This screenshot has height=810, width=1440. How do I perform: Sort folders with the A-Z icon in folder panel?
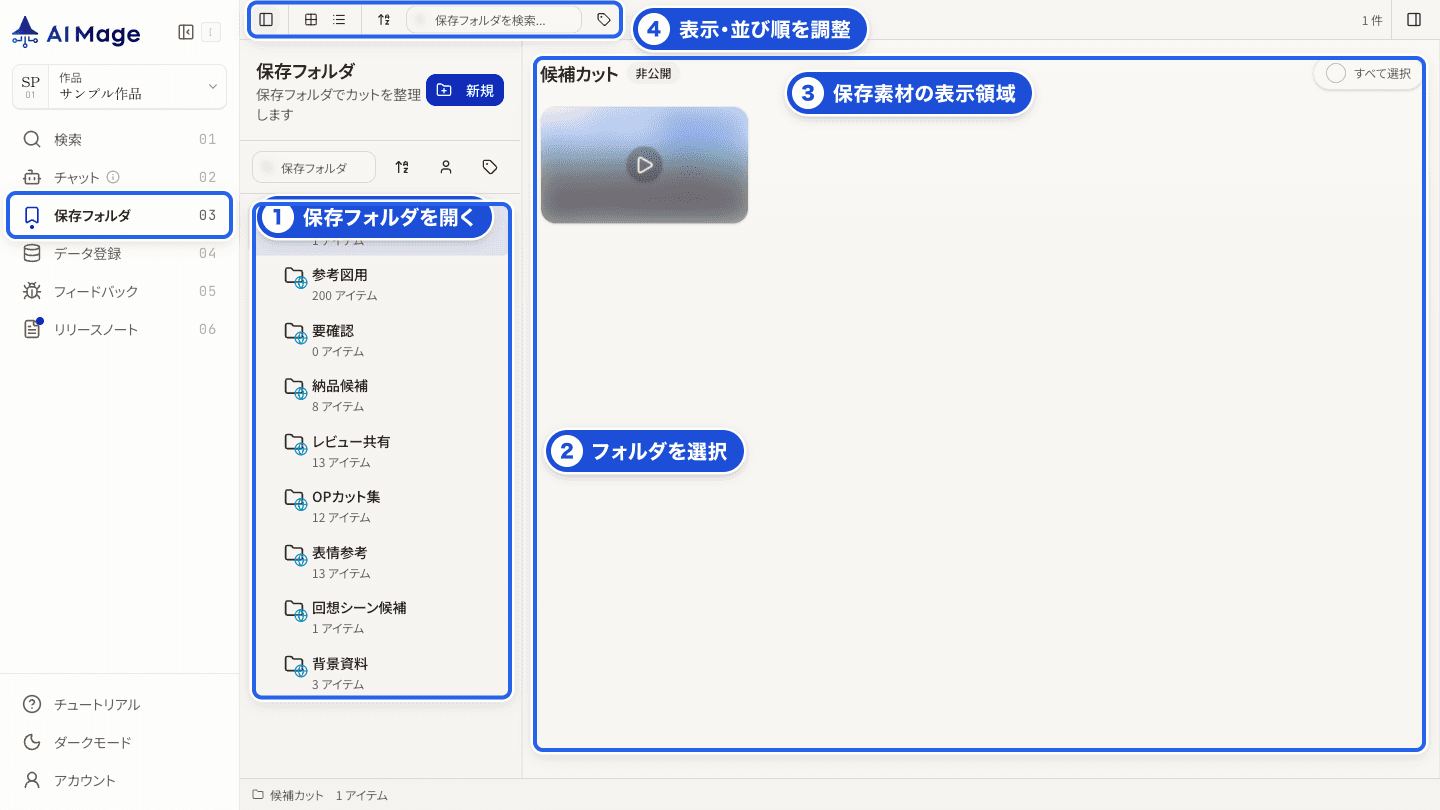[402, 167]
